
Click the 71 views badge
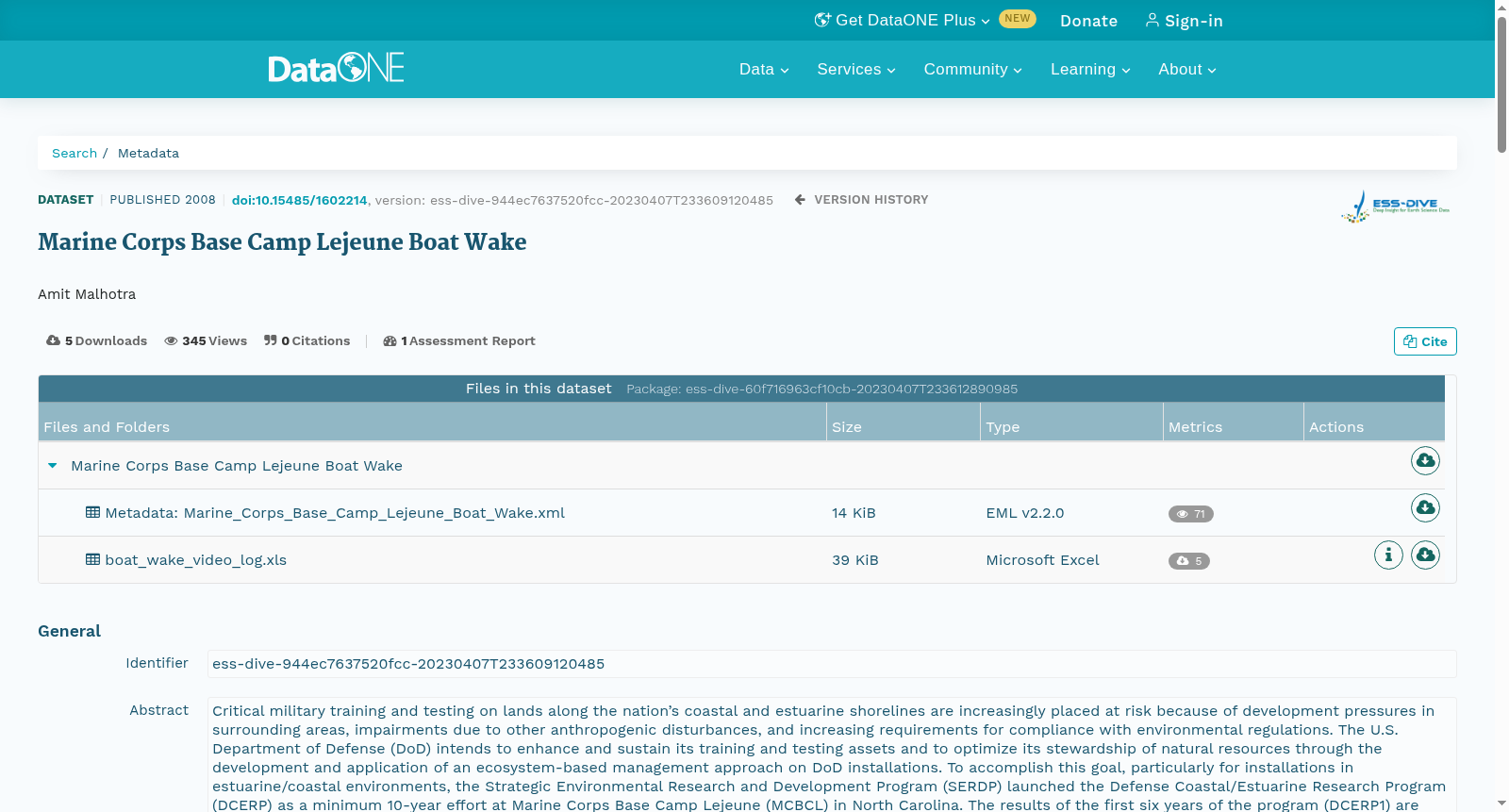(x=1190, y=514)
